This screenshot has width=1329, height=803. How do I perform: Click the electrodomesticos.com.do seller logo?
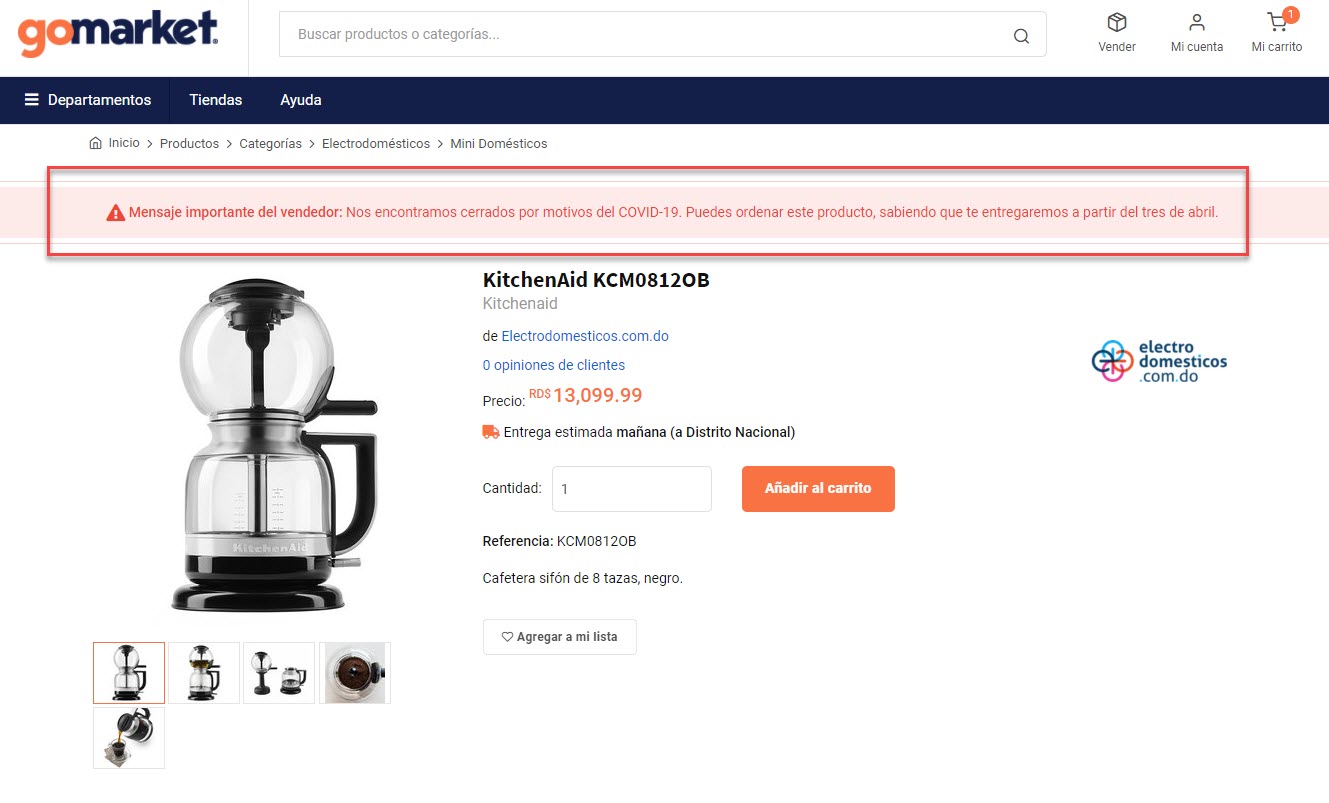point(1159,362)
